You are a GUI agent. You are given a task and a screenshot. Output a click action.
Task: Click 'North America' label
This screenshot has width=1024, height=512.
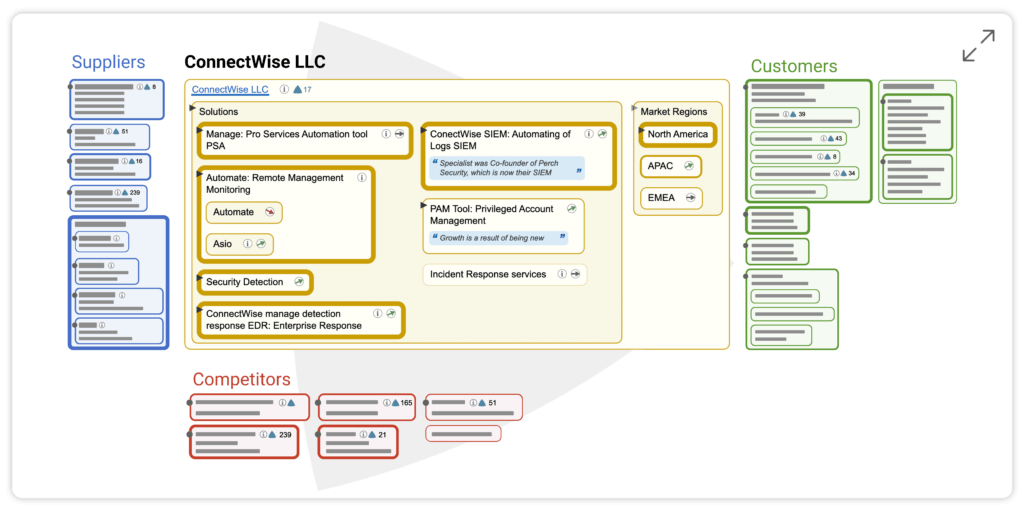point(678,134)
